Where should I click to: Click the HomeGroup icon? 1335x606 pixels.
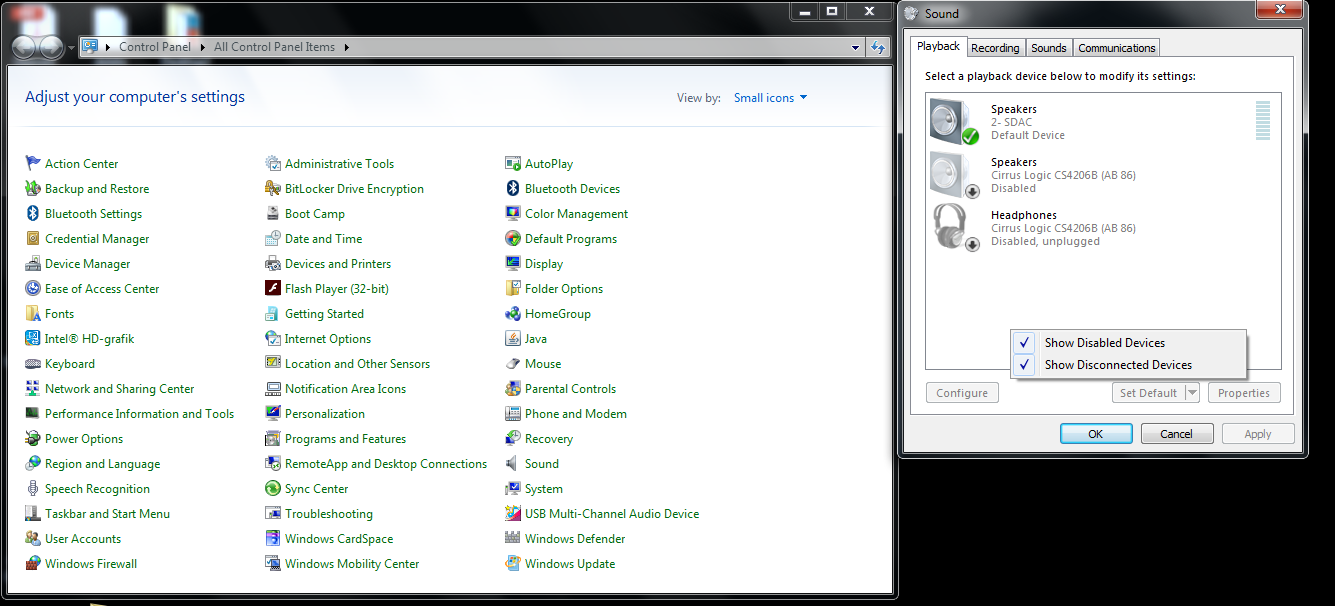pyautogui.click(x=513, y=314)
